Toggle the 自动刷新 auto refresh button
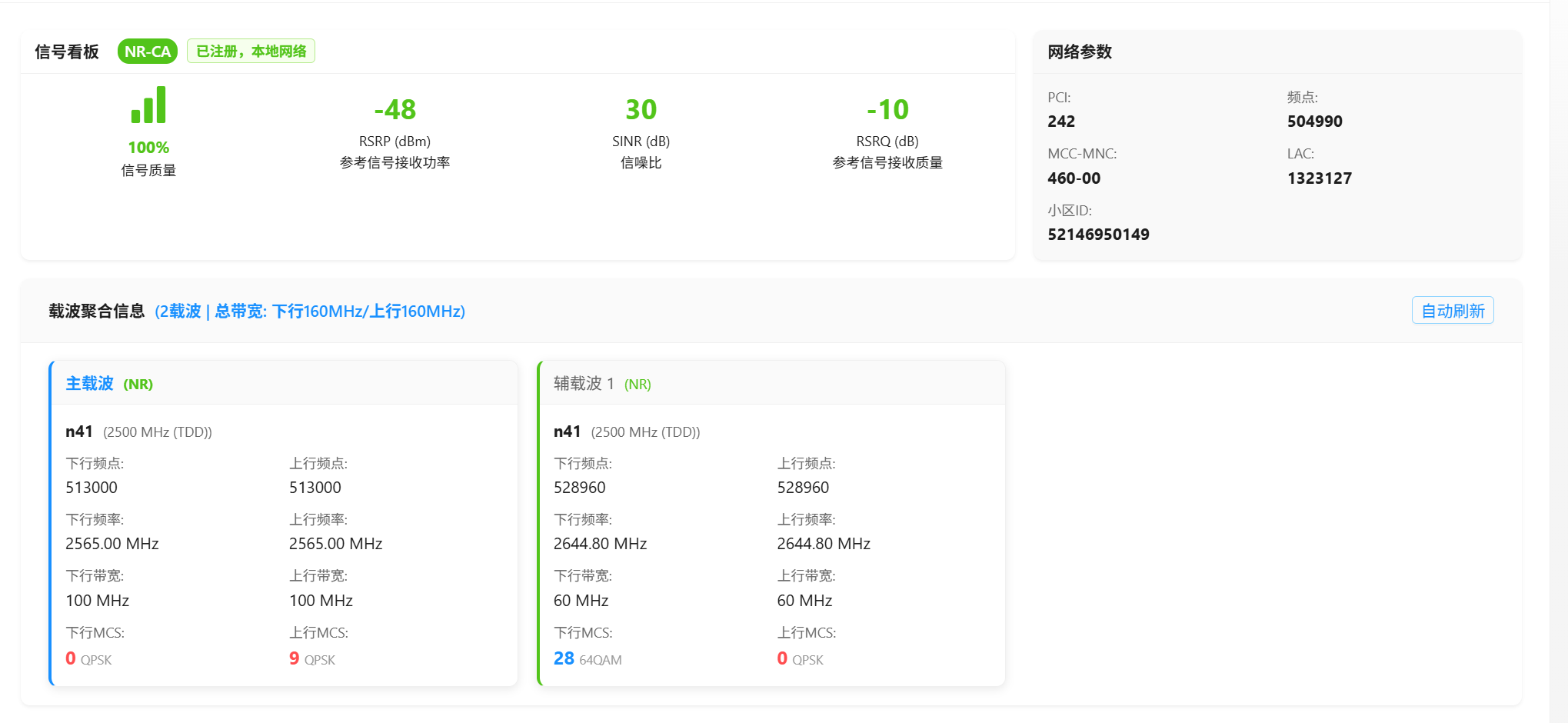The image size is (1568, 723). tap(1452, 311)
